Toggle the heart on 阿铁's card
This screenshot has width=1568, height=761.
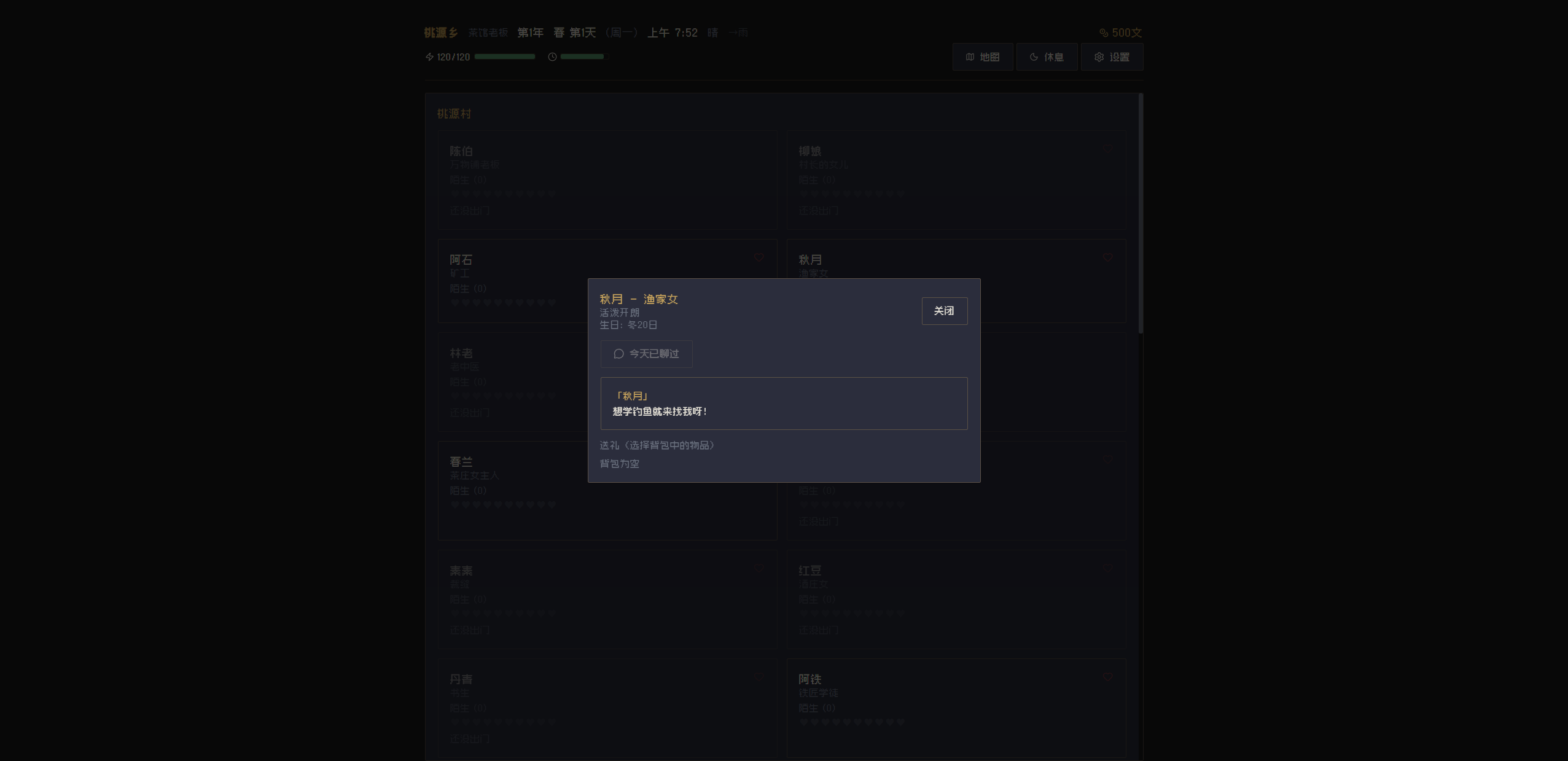1107,677
